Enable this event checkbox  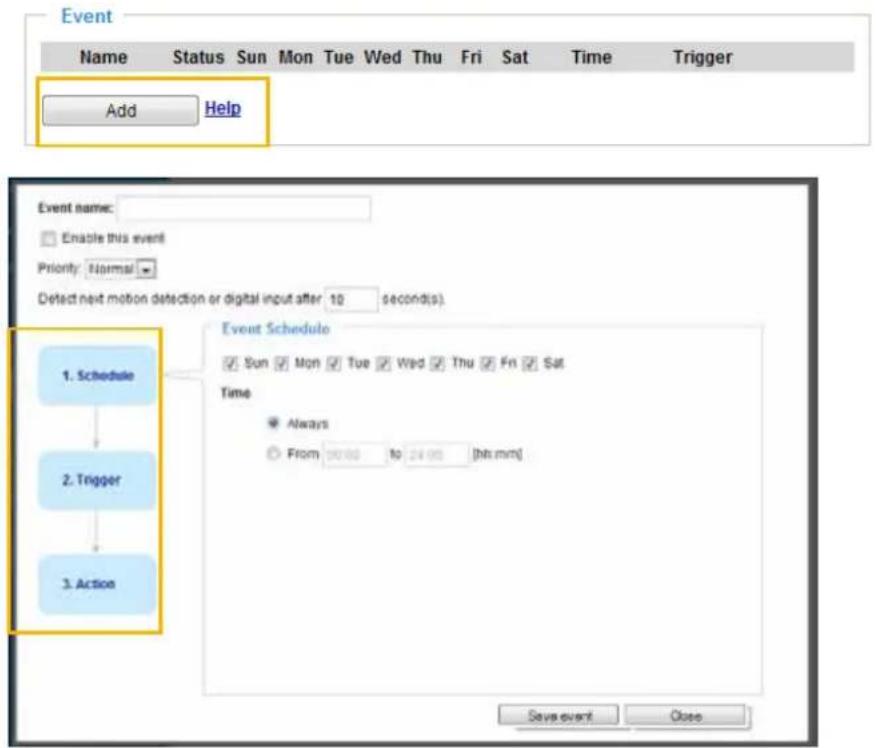pyautogui.click(x=49, y=239)
